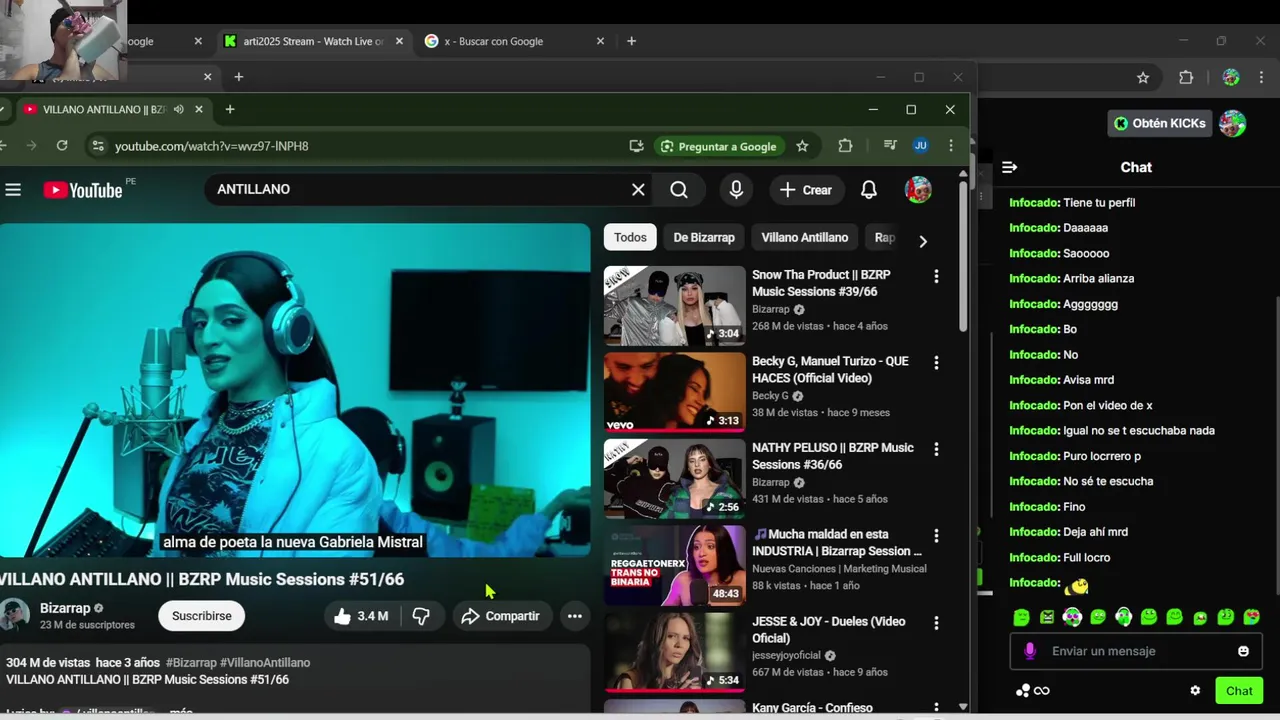Click the playing video frame
This screenshot has height=720, width=1280.
[295, 390]
